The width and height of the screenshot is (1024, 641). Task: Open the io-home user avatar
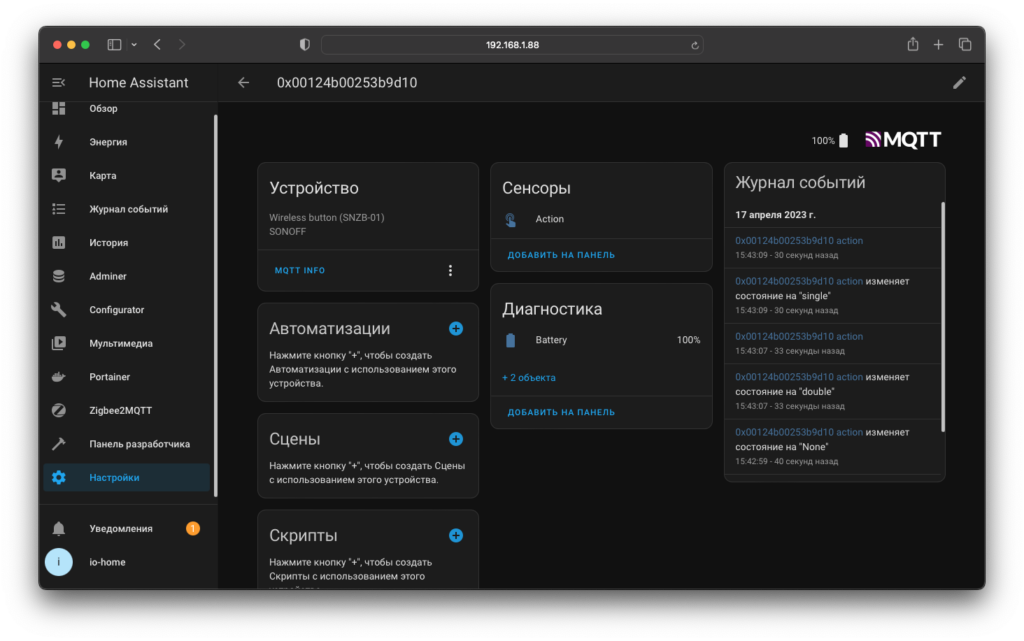tap(59, 562)
